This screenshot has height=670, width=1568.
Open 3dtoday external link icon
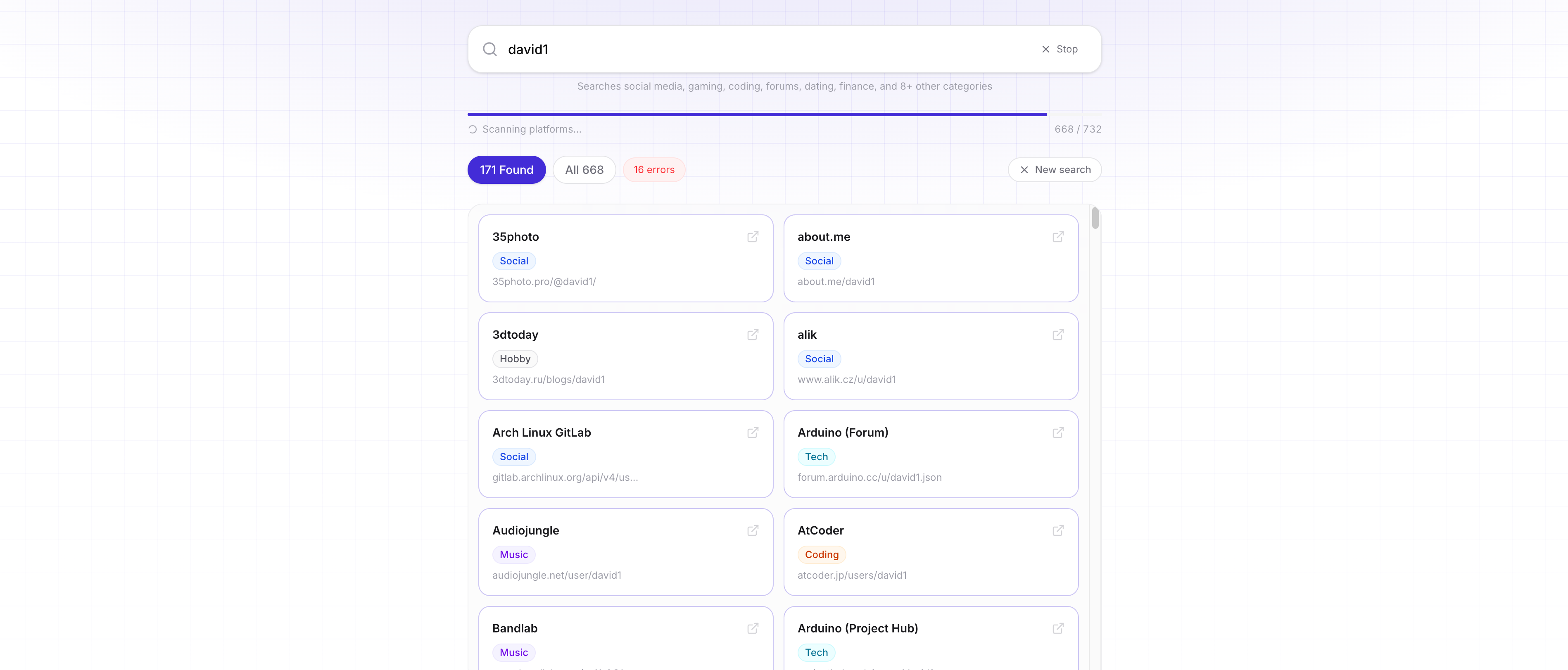[753, 335]
